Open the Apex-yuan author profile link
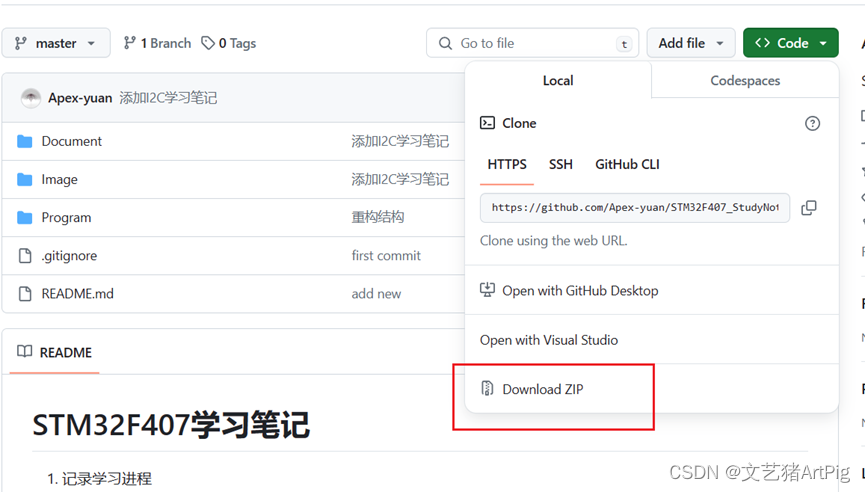Screen dimensions: 865x492 pos(80,98)
